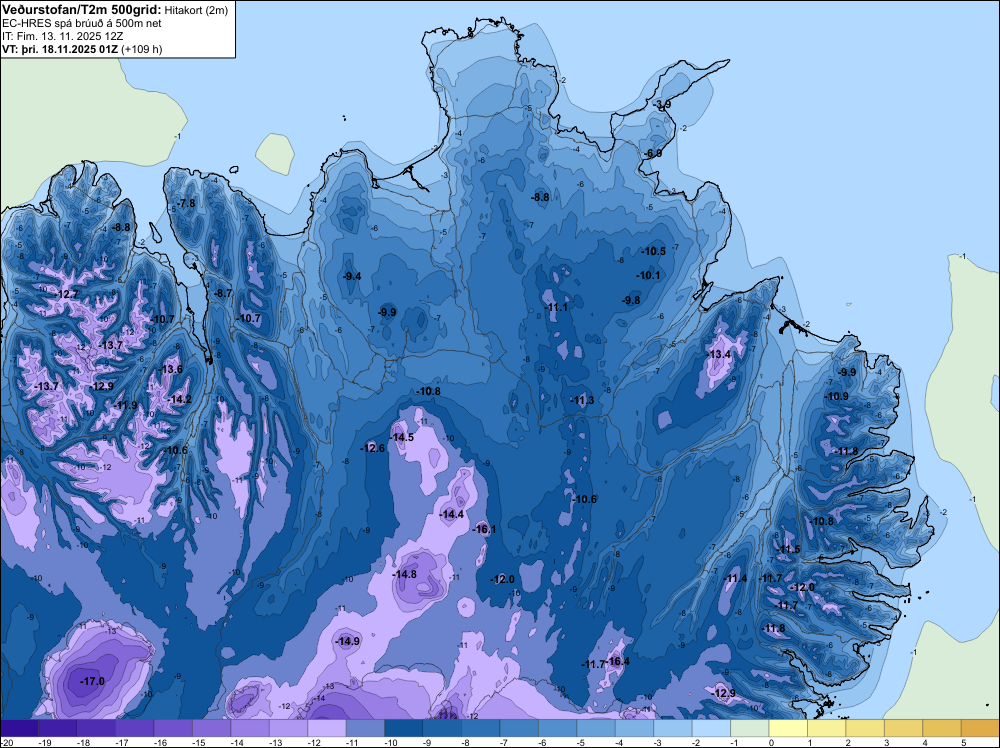Image resolution: width=1000 pixels, height=748 pixels.
Task: Click the orange legend swatch between 4 and 5
Action: click(x=941, y=728)
